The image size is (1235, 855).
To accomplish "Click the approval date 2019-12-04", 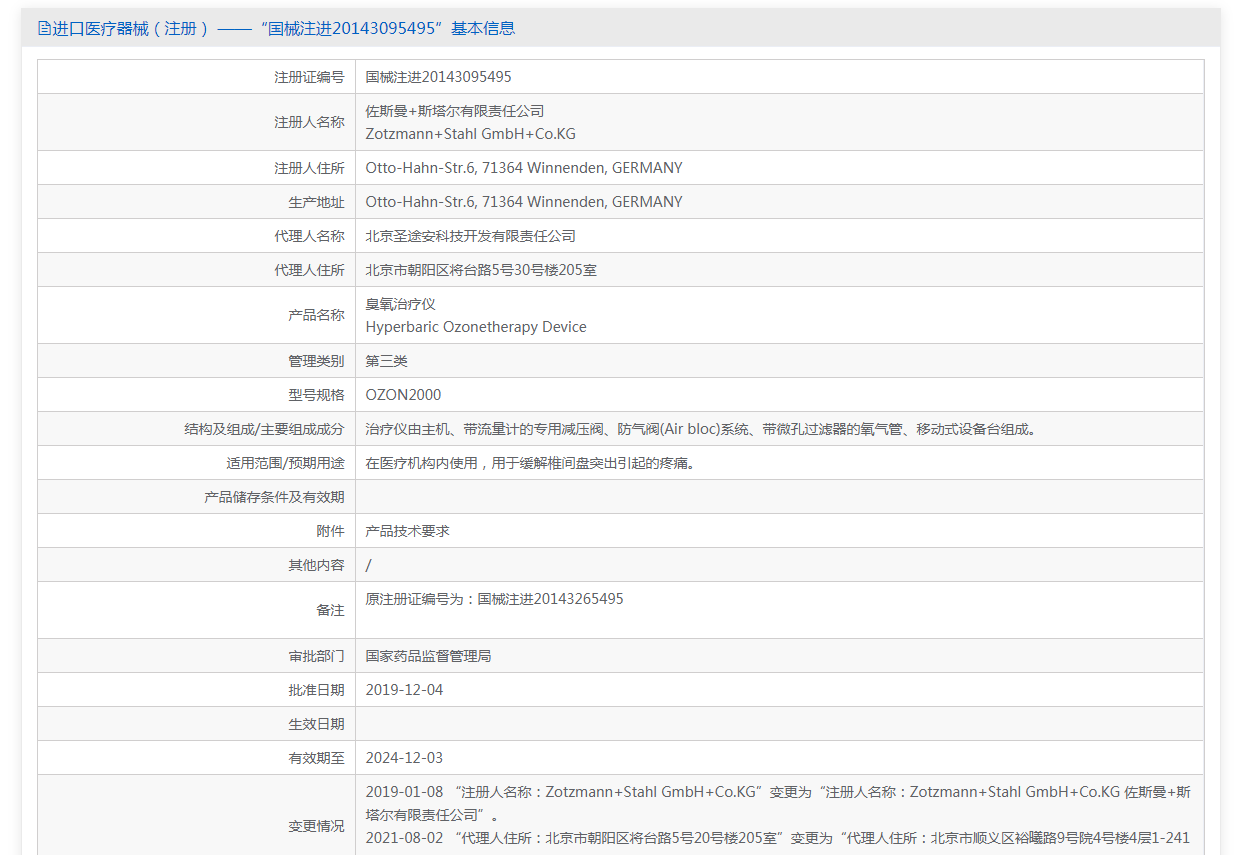I will [404, 690].
